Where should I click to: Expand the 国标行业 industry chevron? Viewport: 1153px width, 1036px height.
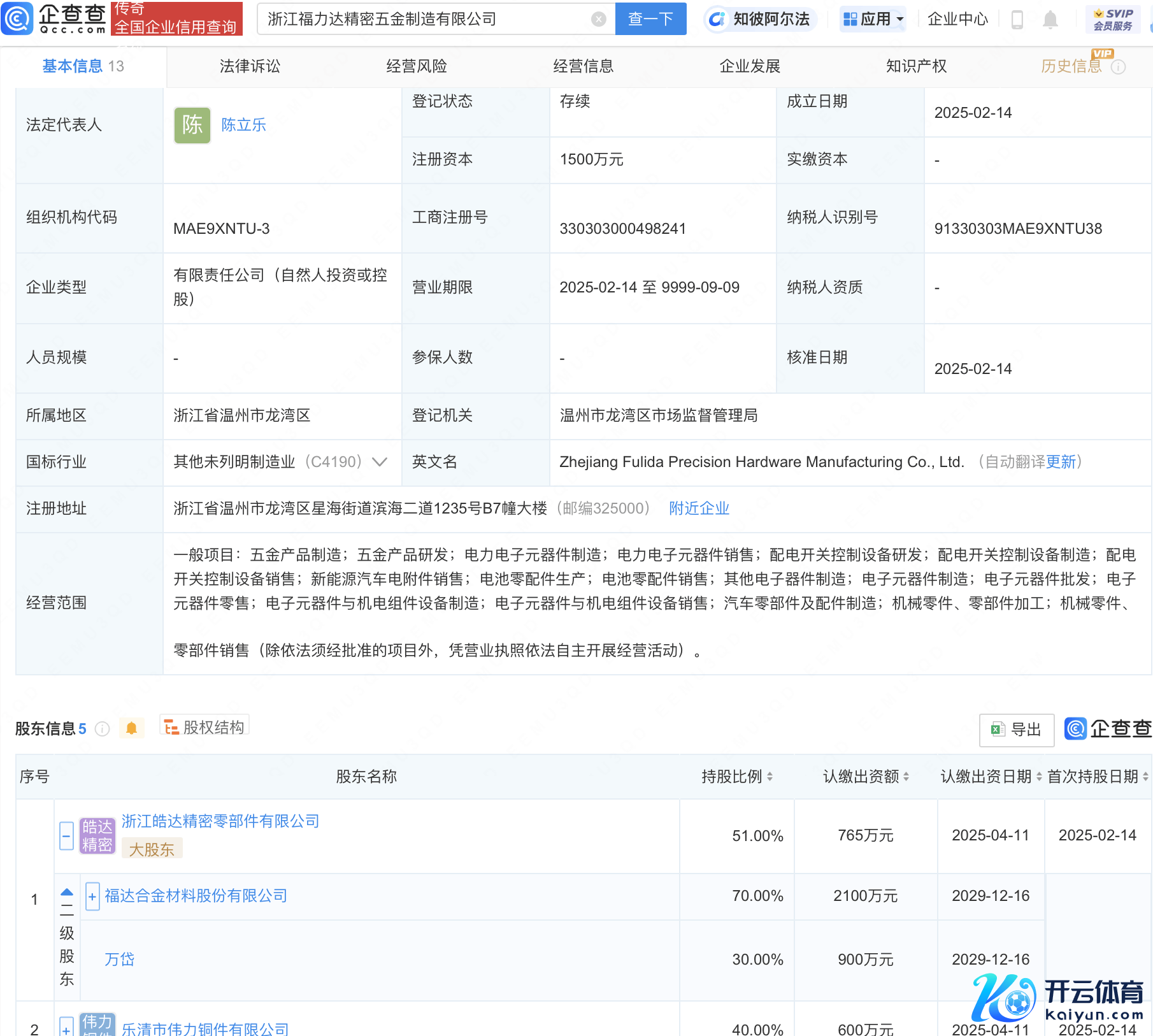pos(380,462)
